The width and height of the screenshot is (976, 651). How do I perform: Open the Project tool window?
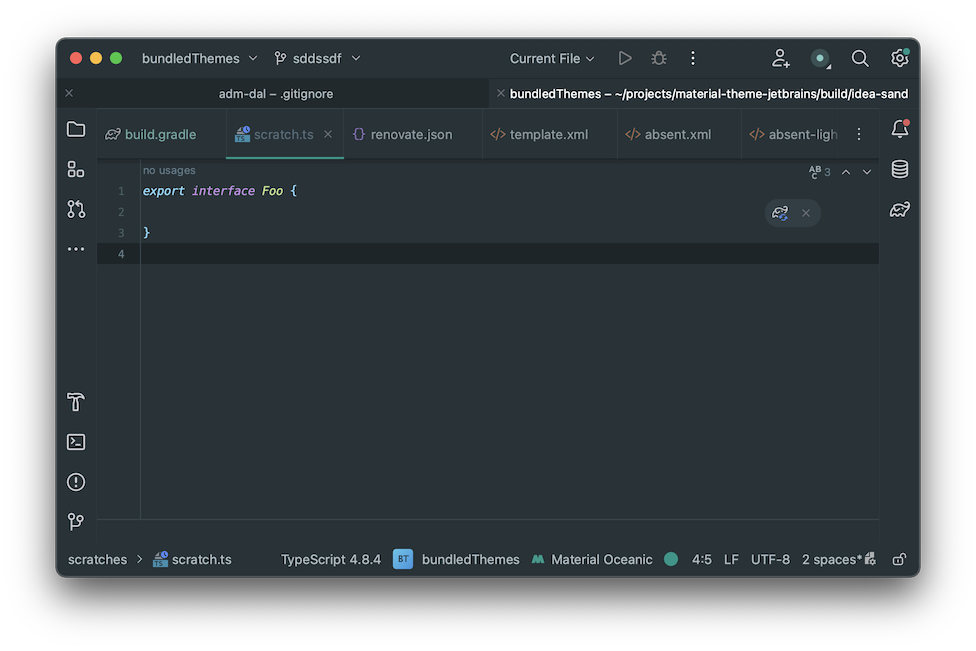pos(75,128)
